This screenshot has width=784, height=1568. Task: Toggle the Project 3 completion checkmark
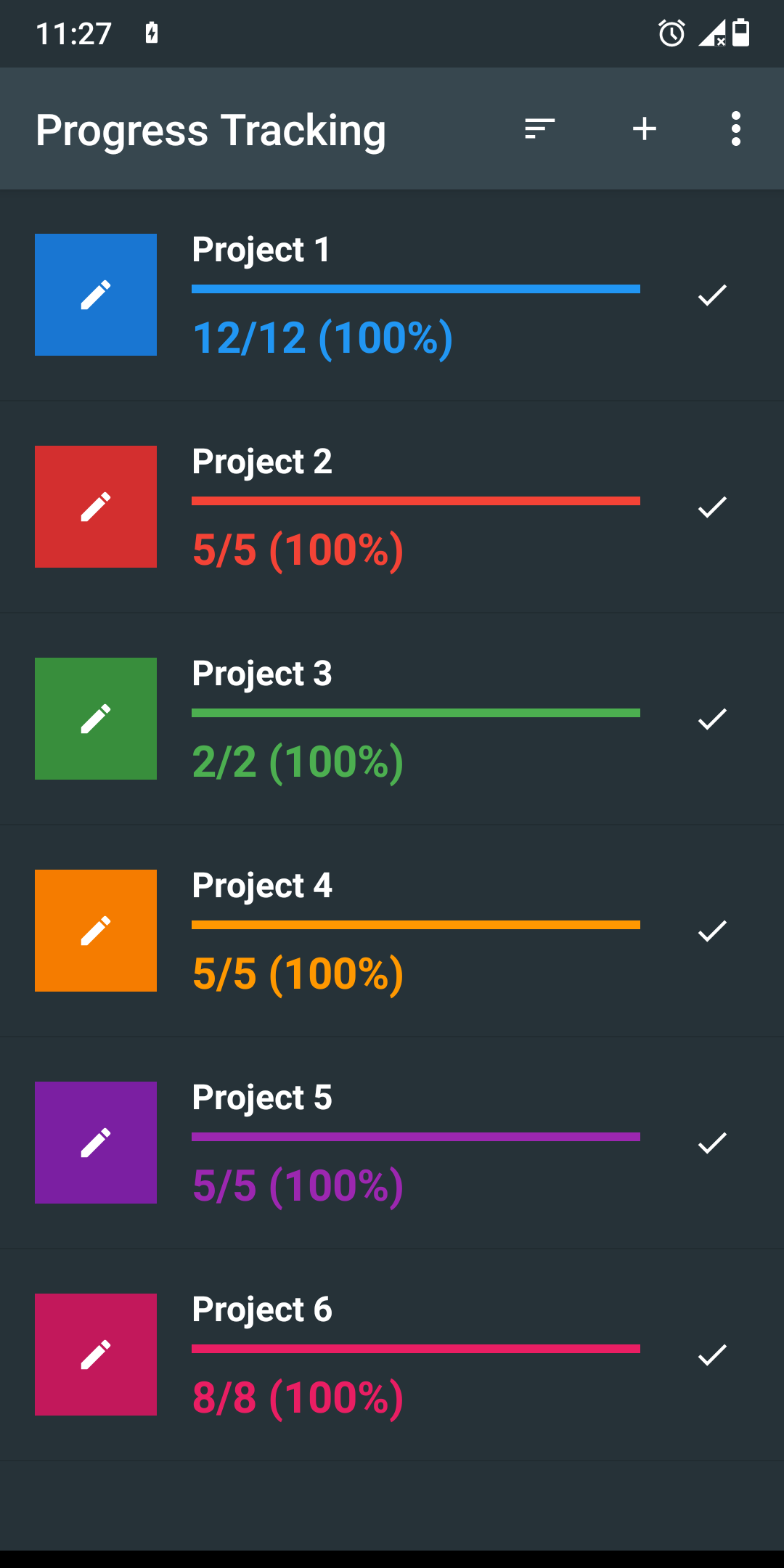[x=712, y=719]
